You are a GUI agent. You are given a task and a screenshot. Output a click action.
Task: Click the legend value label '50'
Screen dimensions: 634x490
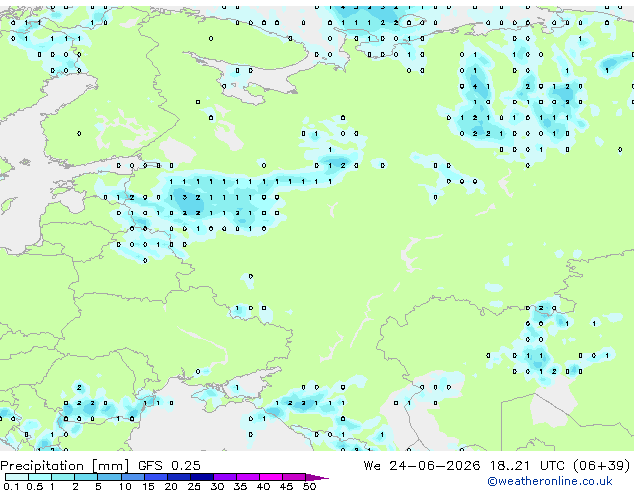click(x=309, y=486)
